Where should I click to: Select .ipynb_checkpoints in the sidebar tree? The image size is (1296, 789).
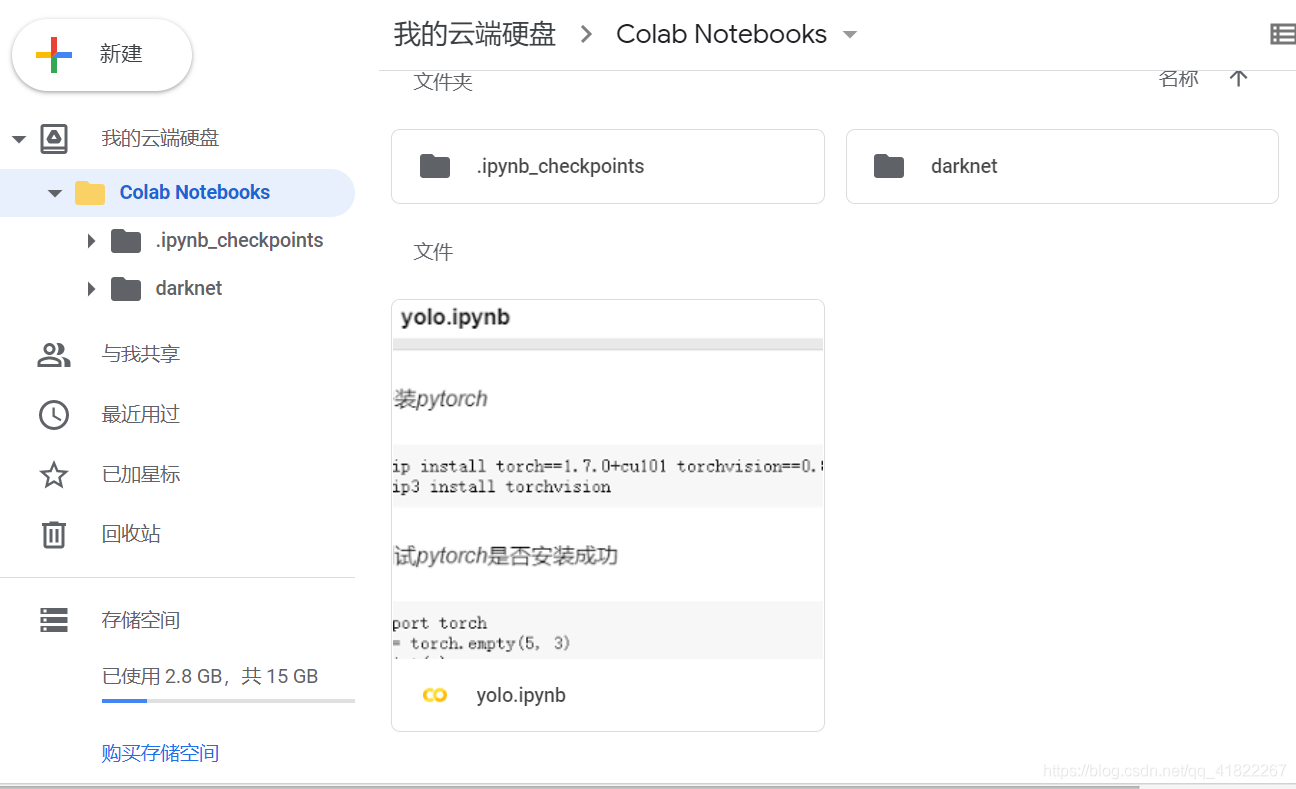coord(239,240)
